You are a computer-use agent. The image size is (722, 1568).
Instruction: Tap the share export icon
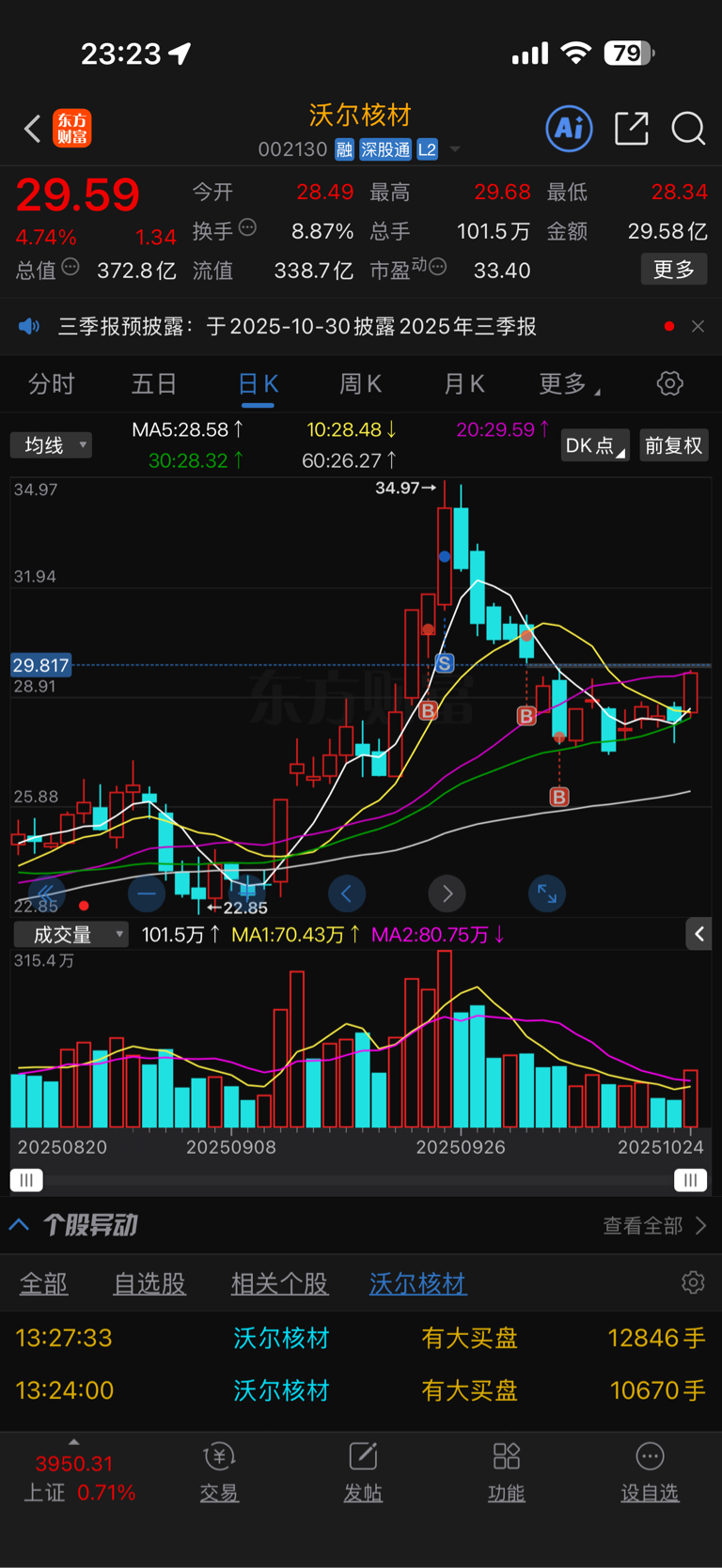pos(632,129)
